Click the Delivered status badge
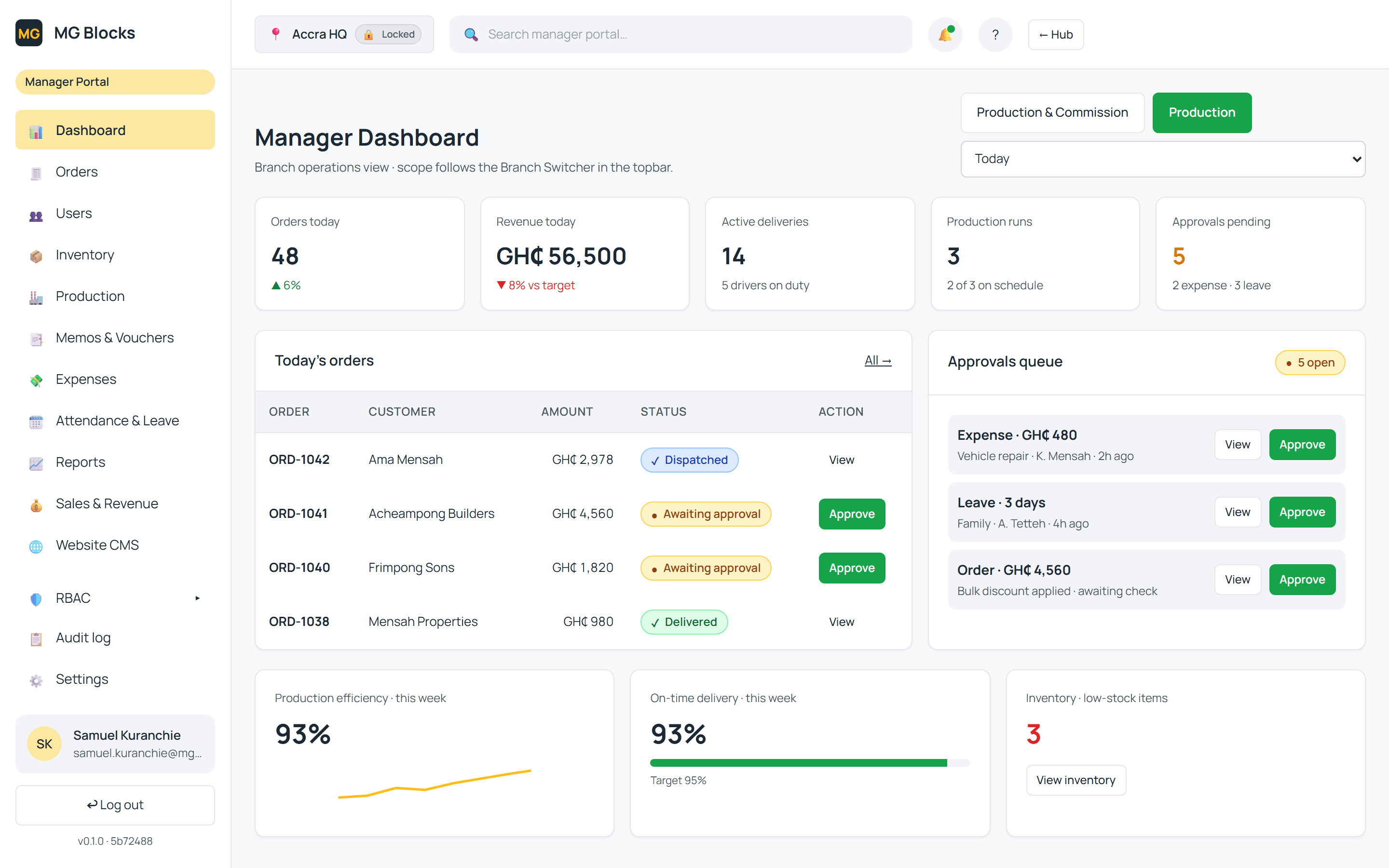The width and height of the screenshot is (1389, 868). click(x=684, y=622)
